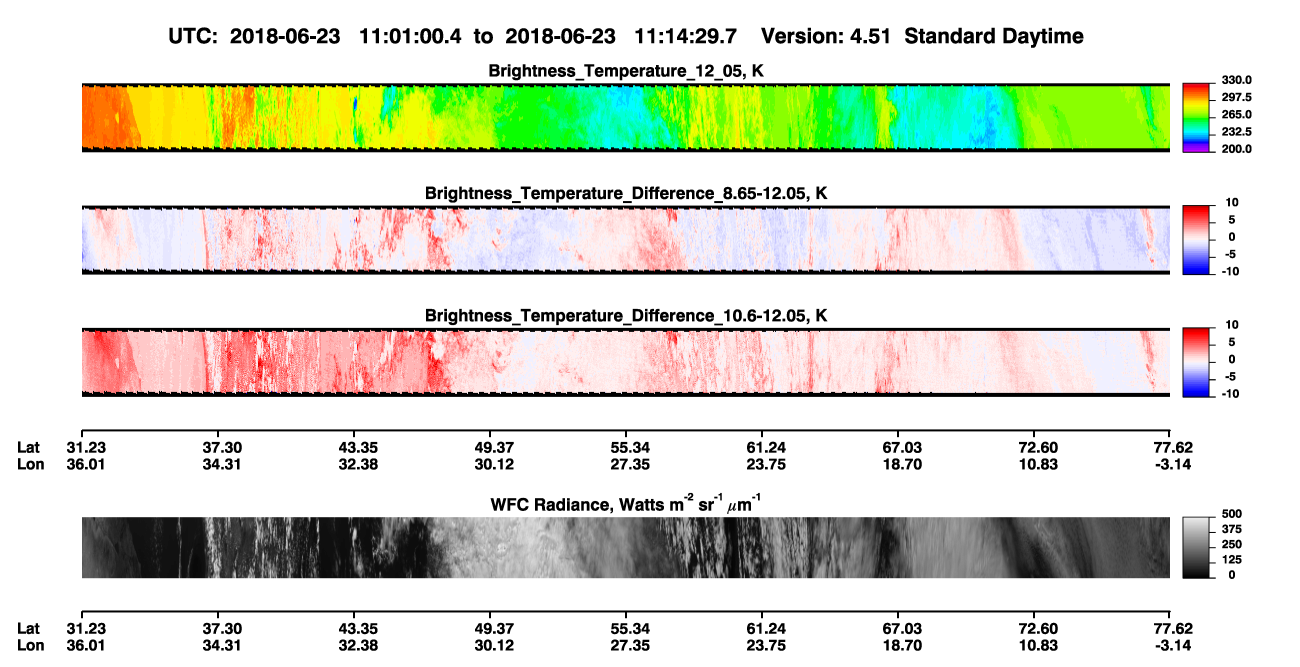
Task: Click longitude 18.70 on the axis below the WFC panel
Action: point(899,645)
